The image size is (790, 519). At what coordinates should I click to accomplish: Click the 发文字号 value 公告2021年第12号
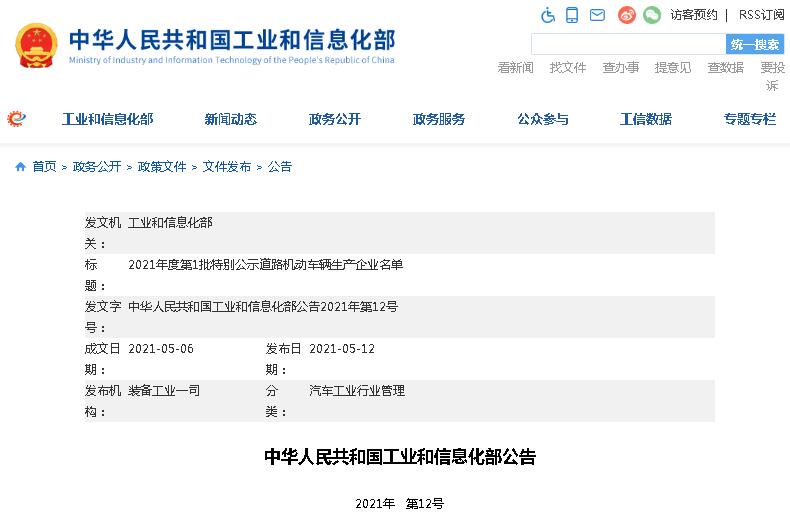coord(263,306)
